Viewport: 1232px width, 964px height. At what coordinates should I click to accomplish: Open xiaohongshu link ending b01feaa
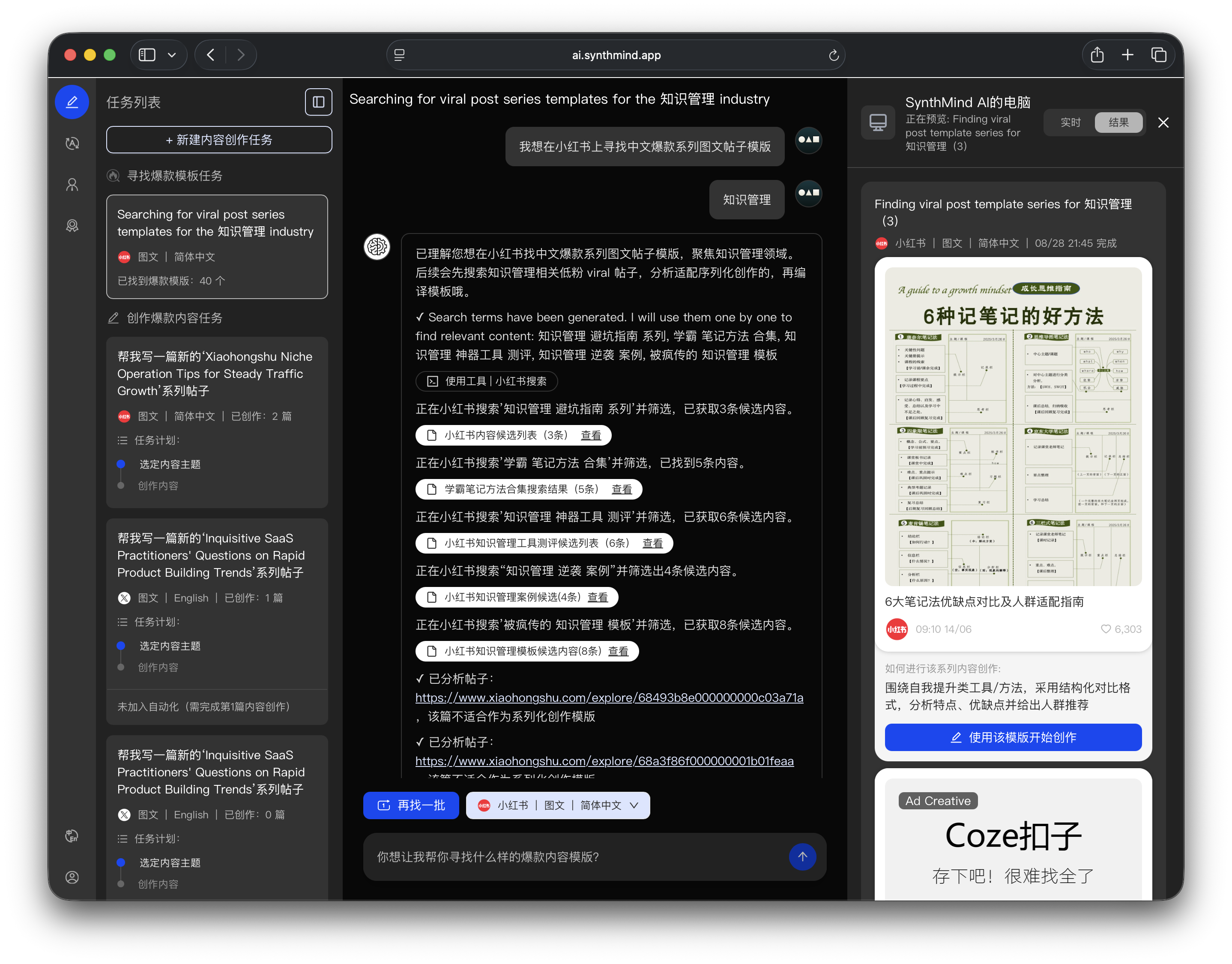point(604,761)
